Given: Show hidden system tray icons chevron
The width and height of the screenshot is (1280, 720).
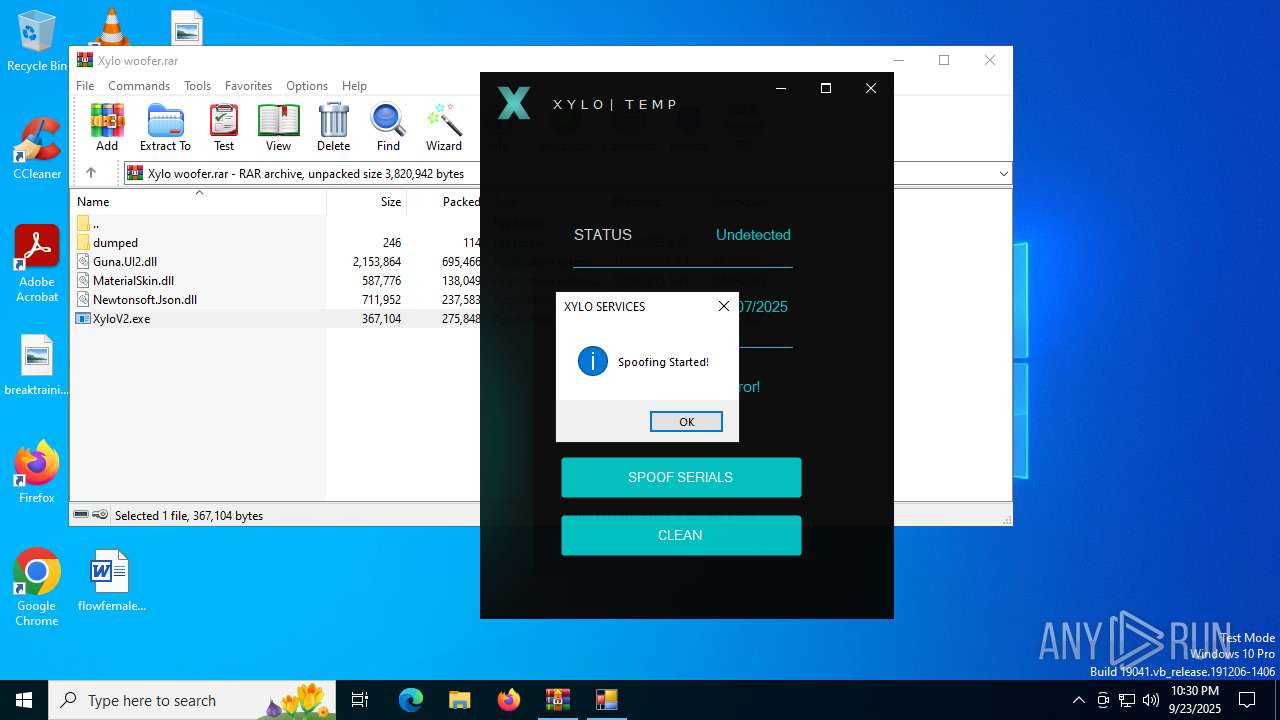Looking at the screenshot, I should click(1078, 700).
